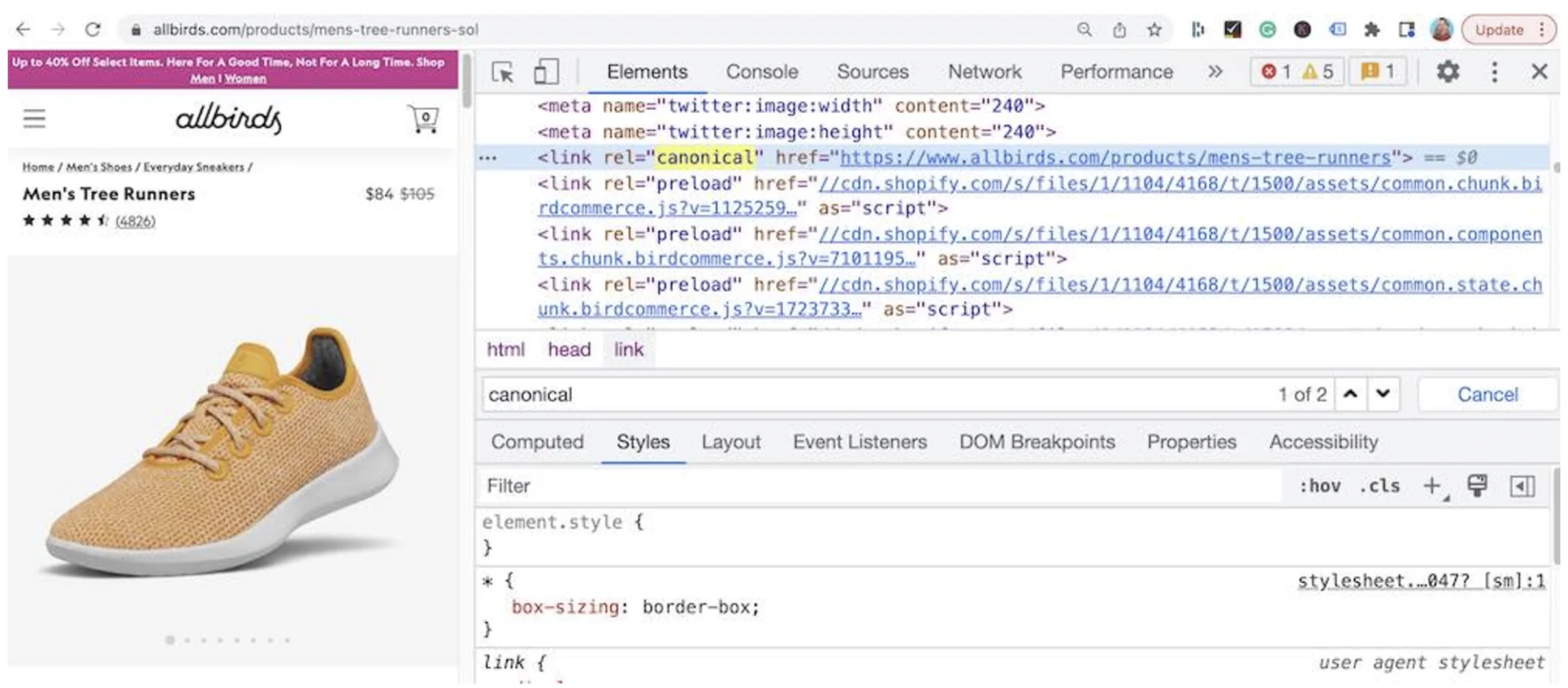Open the Layout pane tab
1568x688 pixels.
(x=731, y=442)
